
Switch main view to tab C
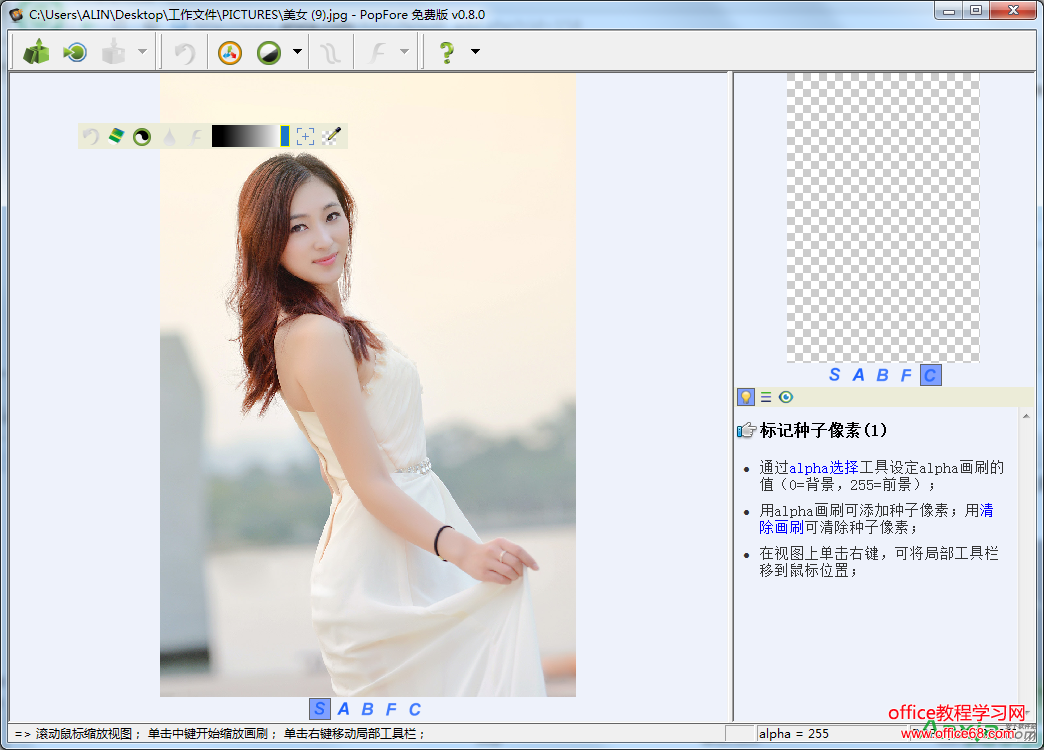(415, 709)
